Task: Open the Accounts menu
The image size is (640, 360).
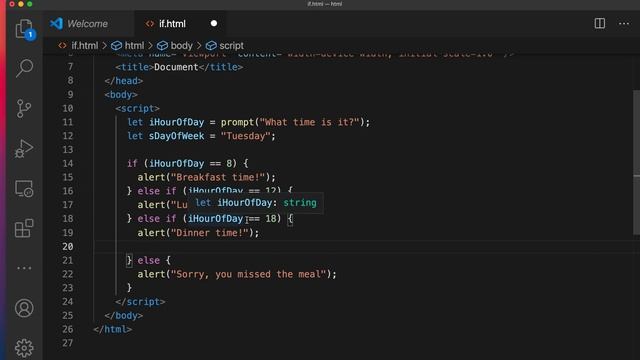Action: click(x=24, y=308)
